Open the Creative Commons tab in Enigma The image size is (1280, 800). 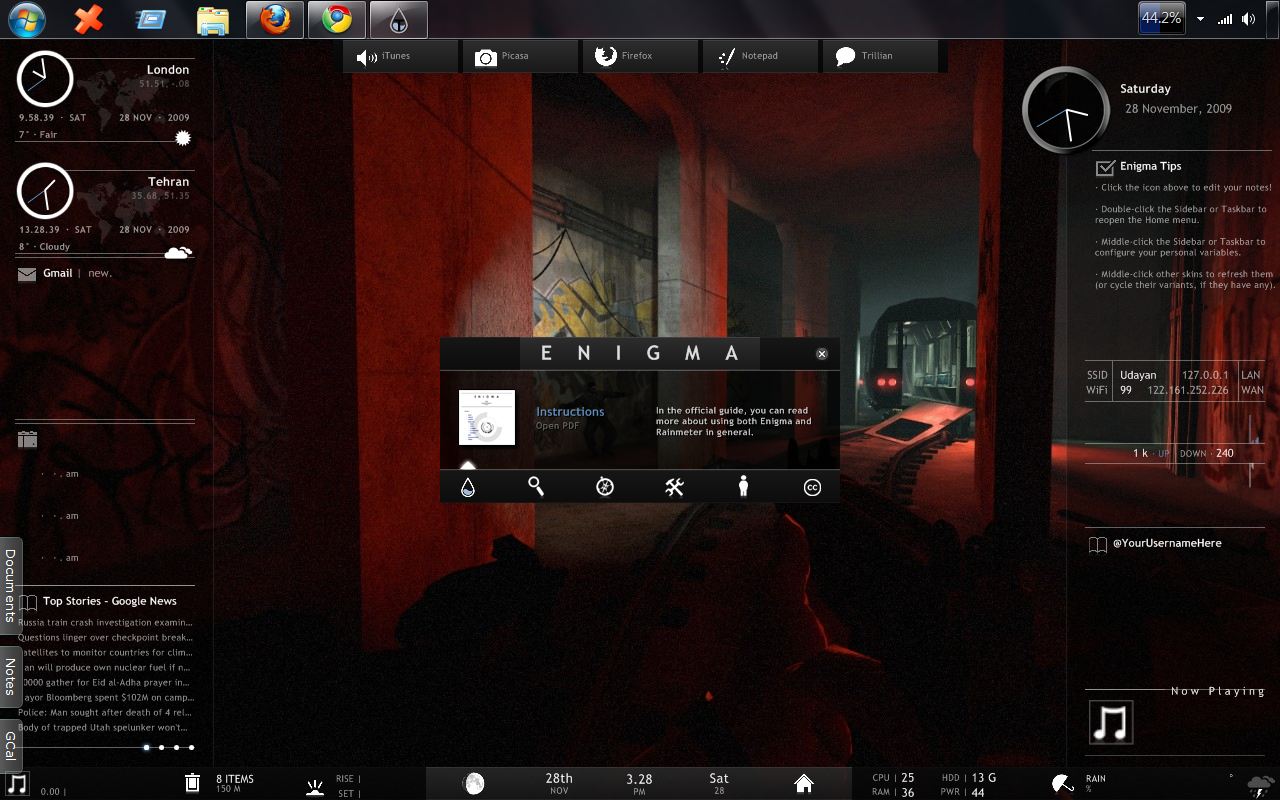pos(812,488)
